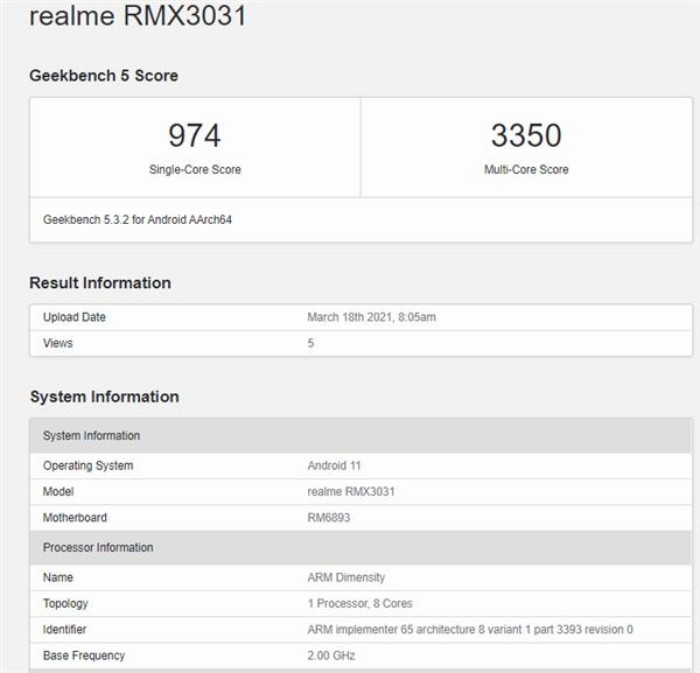This screenshot has width=700, height=673.
Task: Click the System Information table header row
Action: click(x=361, y=436)
